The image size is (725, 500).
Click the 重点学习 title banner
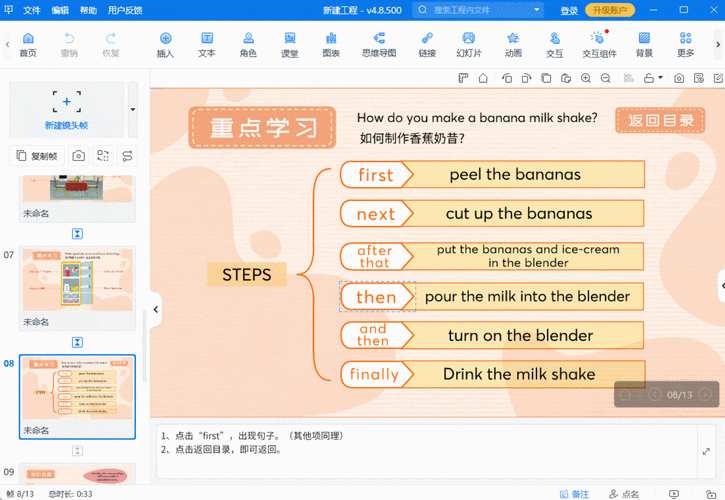point(263,128)
